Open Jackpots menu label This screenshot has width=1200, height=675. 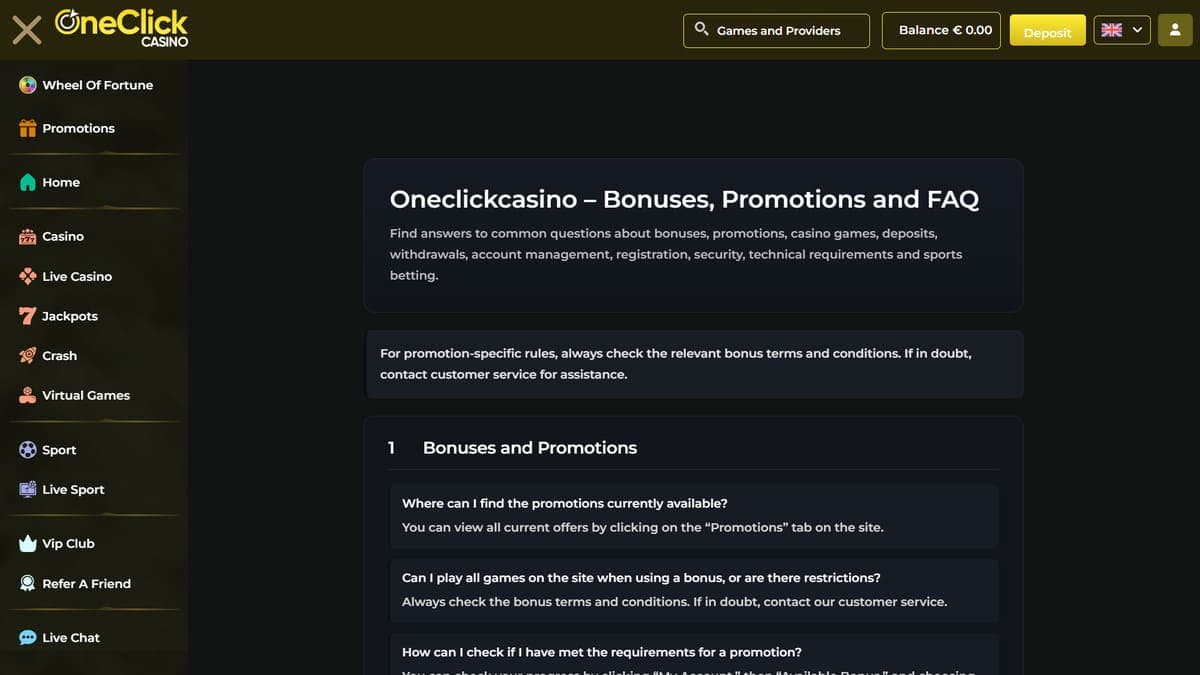(x=70, y=316)
